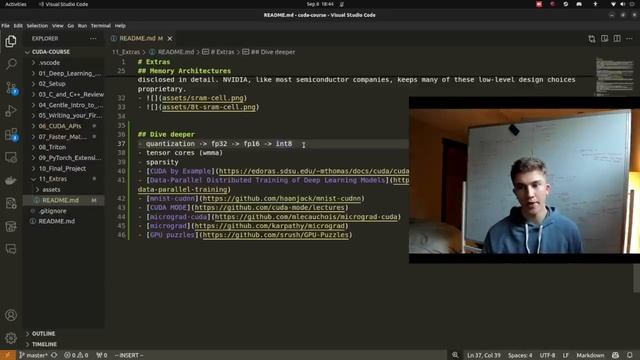
Task: Open the Selection menu
Action: pyautogui.click(x=37, y=26)
